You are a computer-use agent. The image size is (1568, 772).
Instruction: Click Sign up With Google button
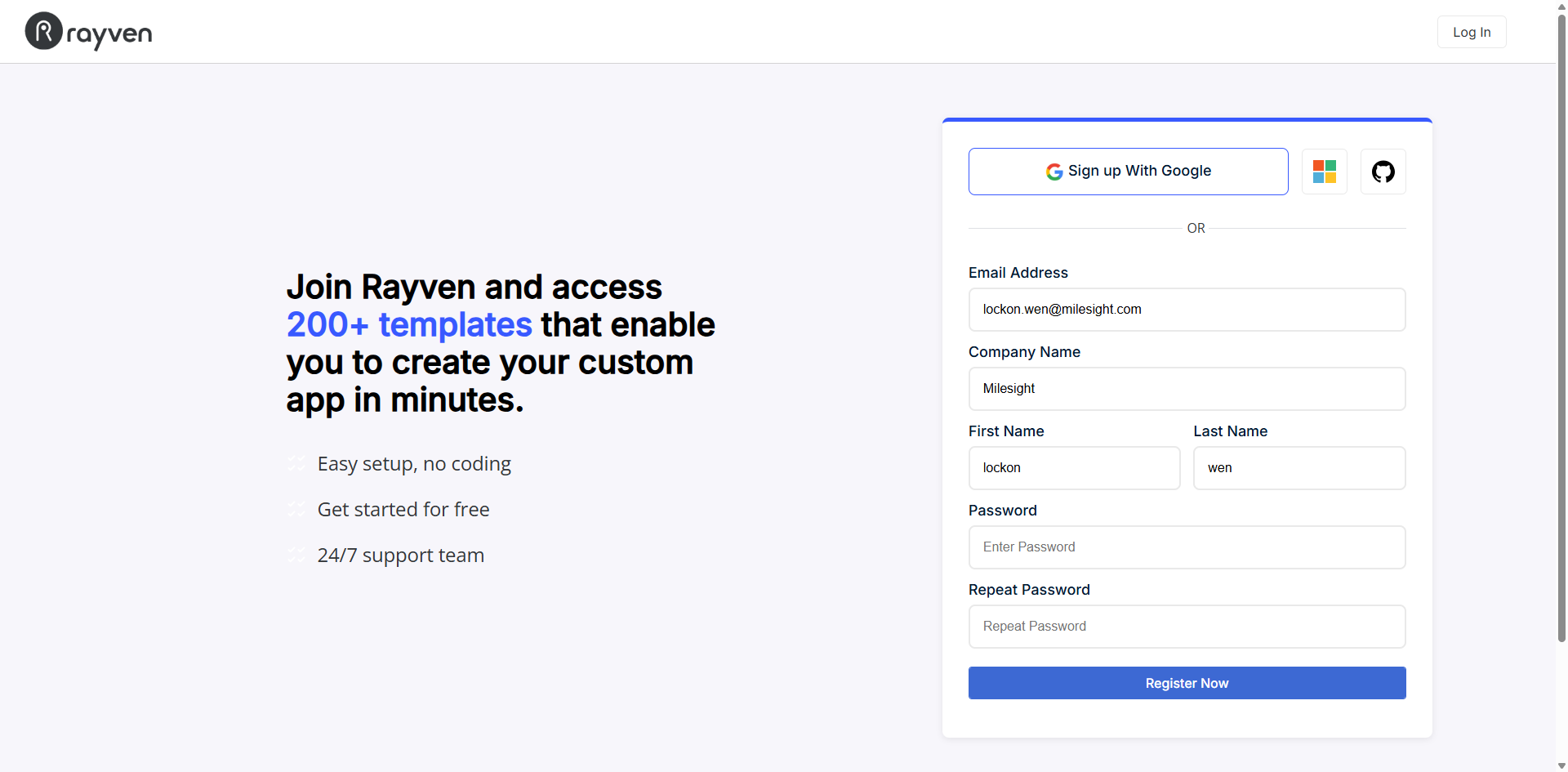[1128, 172]
